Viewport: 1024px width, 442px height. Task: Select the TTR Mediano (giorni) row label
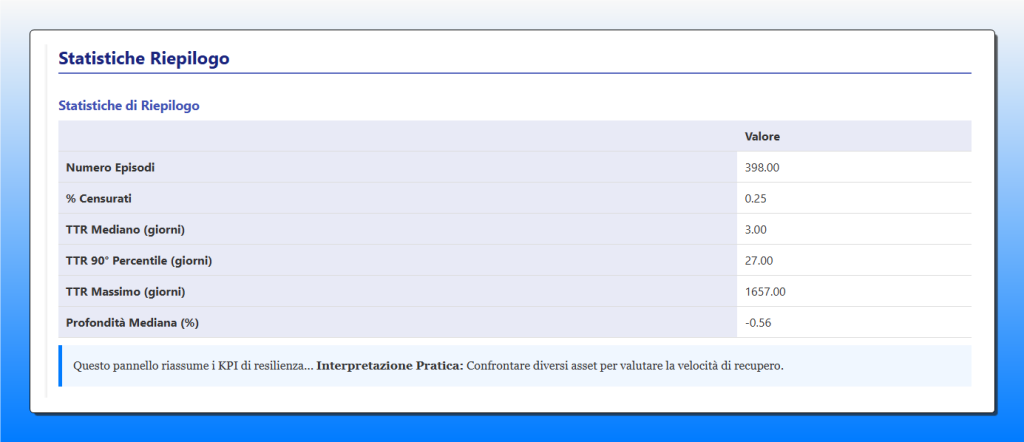(125, 229)
